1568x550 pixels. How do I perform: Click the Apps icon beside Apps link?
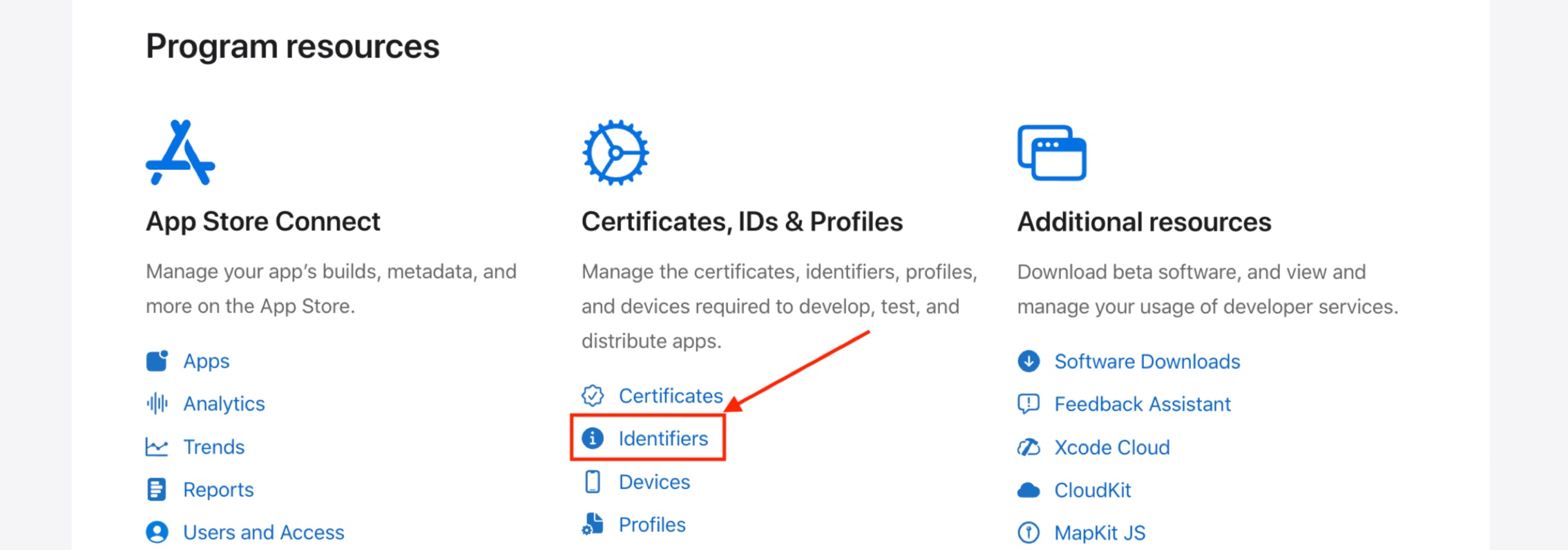point(157,361)
